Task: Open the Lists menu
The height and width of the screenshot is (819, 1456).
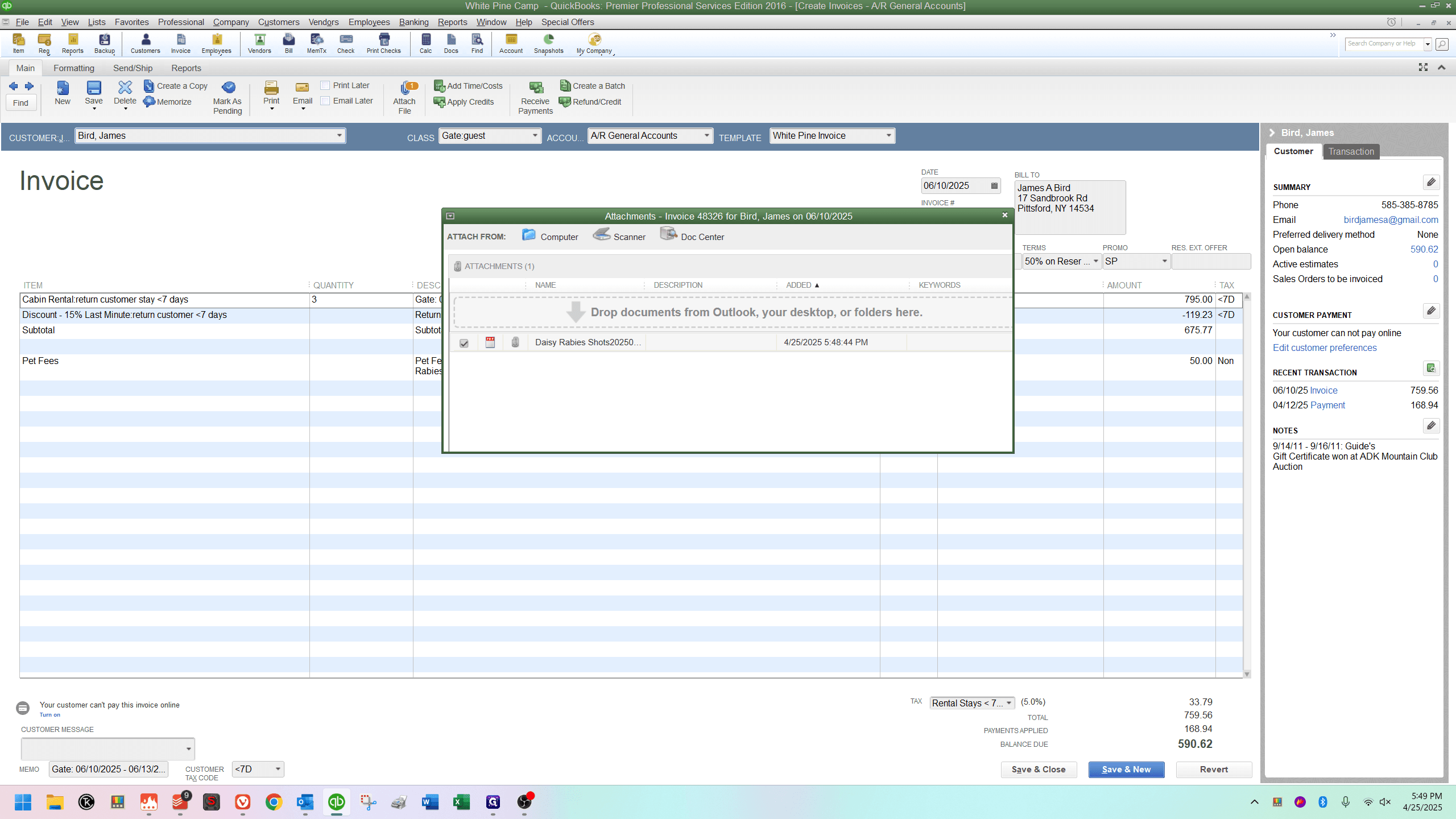Action: click(97, 22)
